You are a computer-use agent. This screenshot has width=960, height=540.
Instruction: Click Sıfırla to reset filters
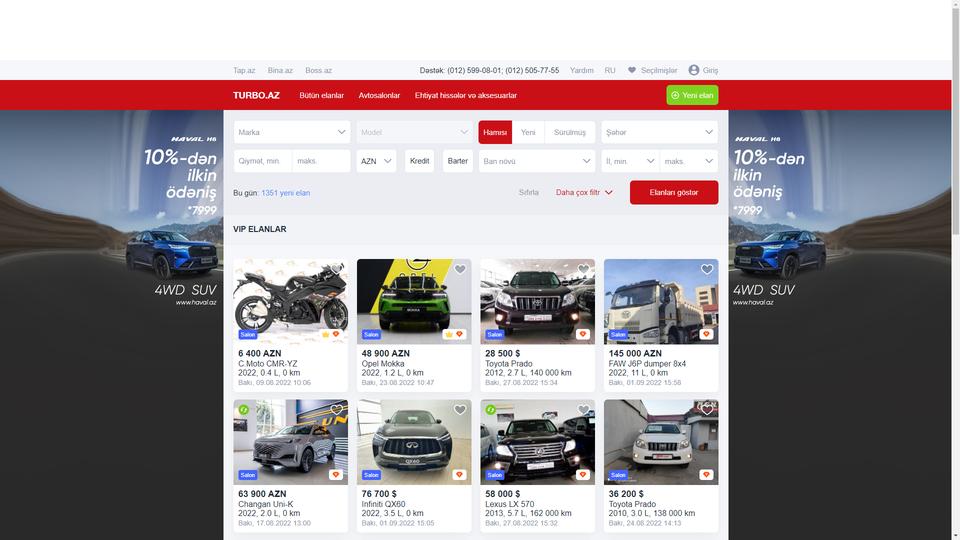coord(528,192)
